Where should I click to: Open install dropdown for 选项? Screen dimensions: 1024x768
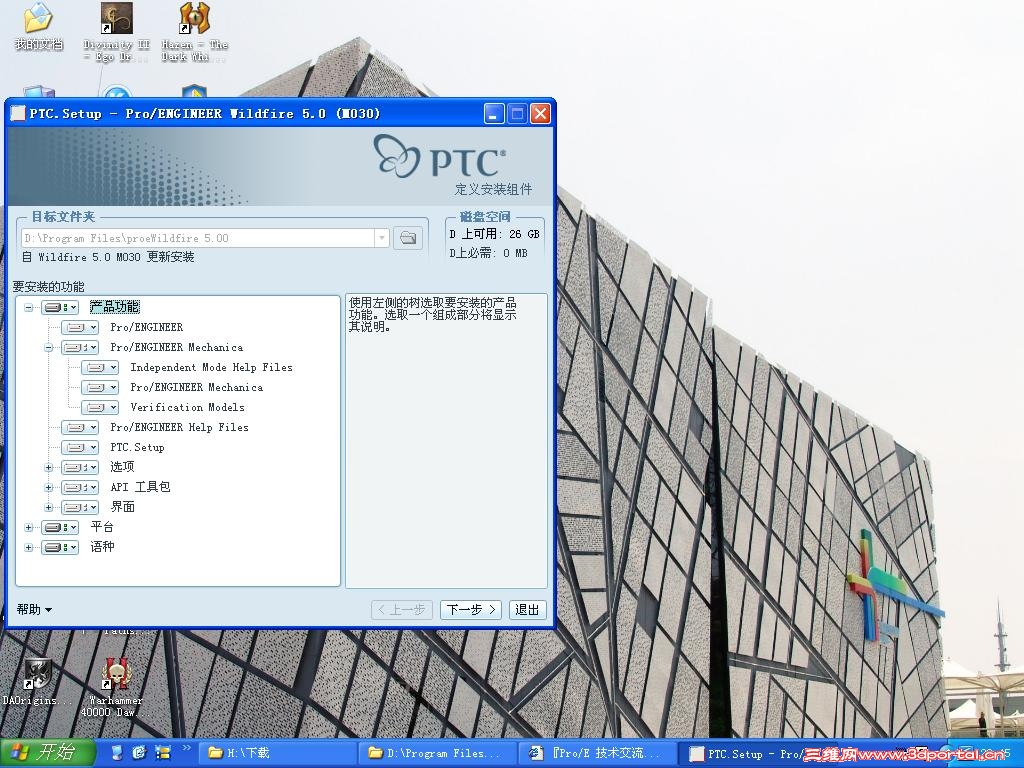point(80,468)
